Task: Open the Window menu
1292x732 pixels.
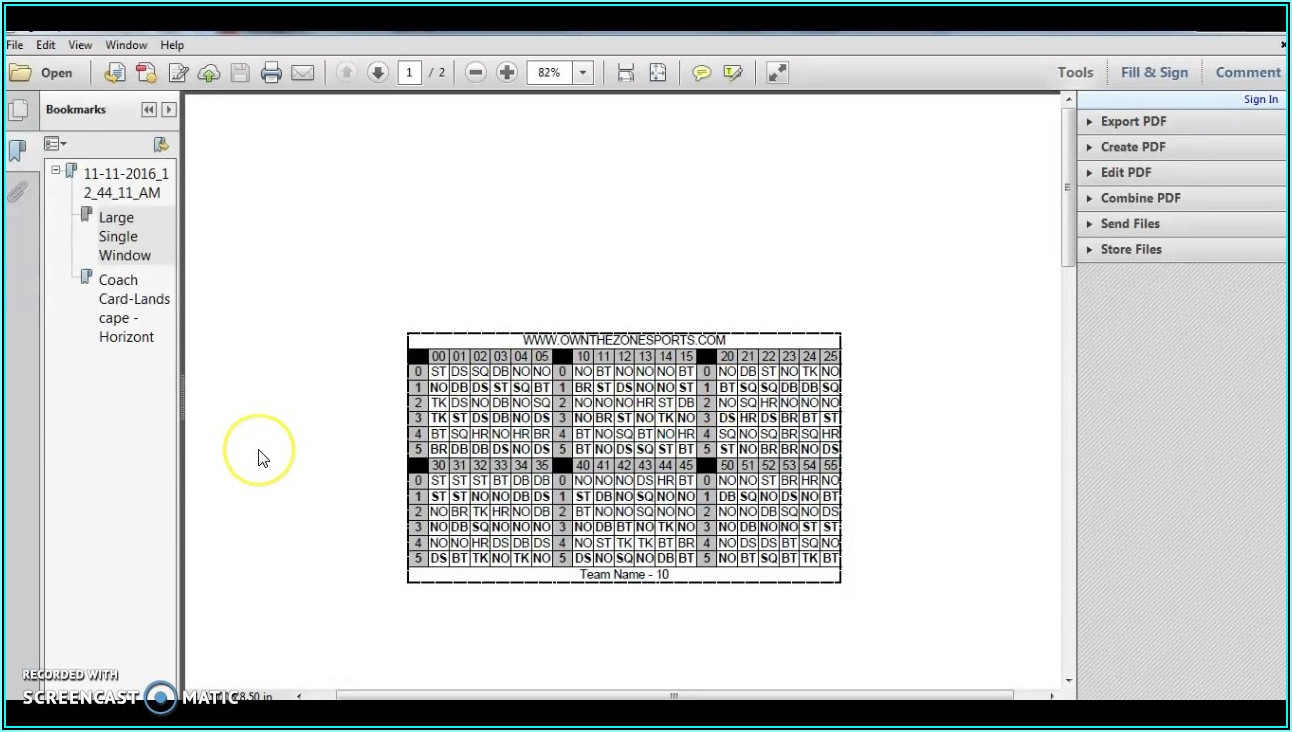Action: (126, 45)
